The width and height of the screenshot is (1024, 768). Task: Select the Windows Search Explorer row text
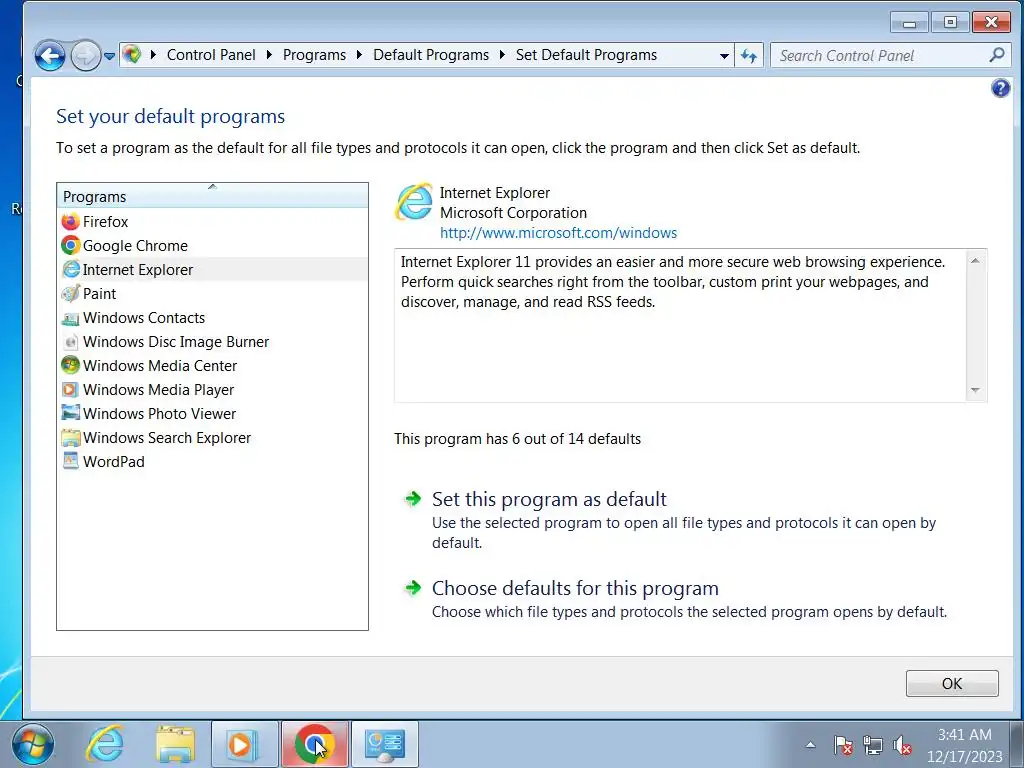click(167, 438)
